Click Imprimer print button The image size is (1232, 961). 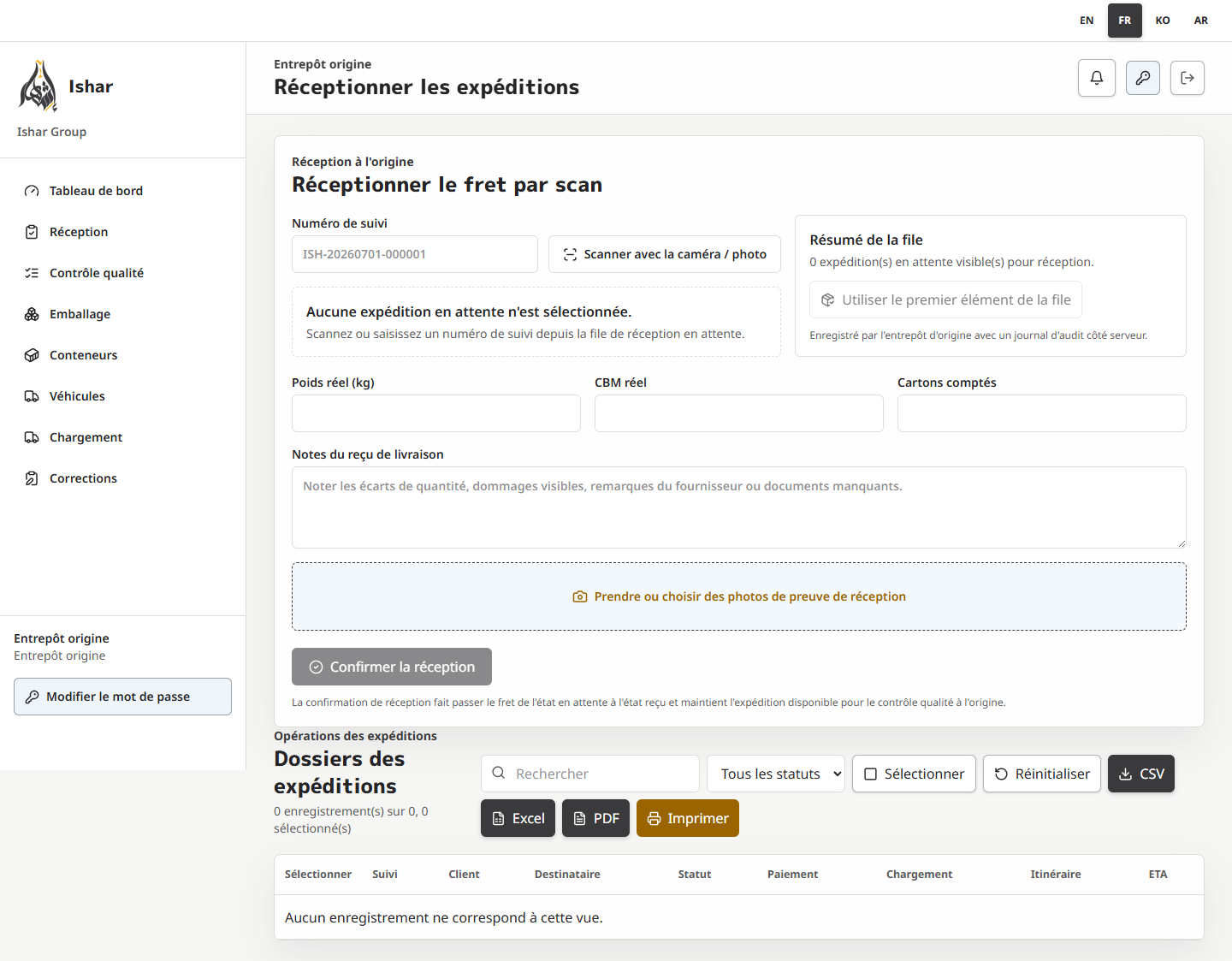pyautogui.click(x=688, y=818)
